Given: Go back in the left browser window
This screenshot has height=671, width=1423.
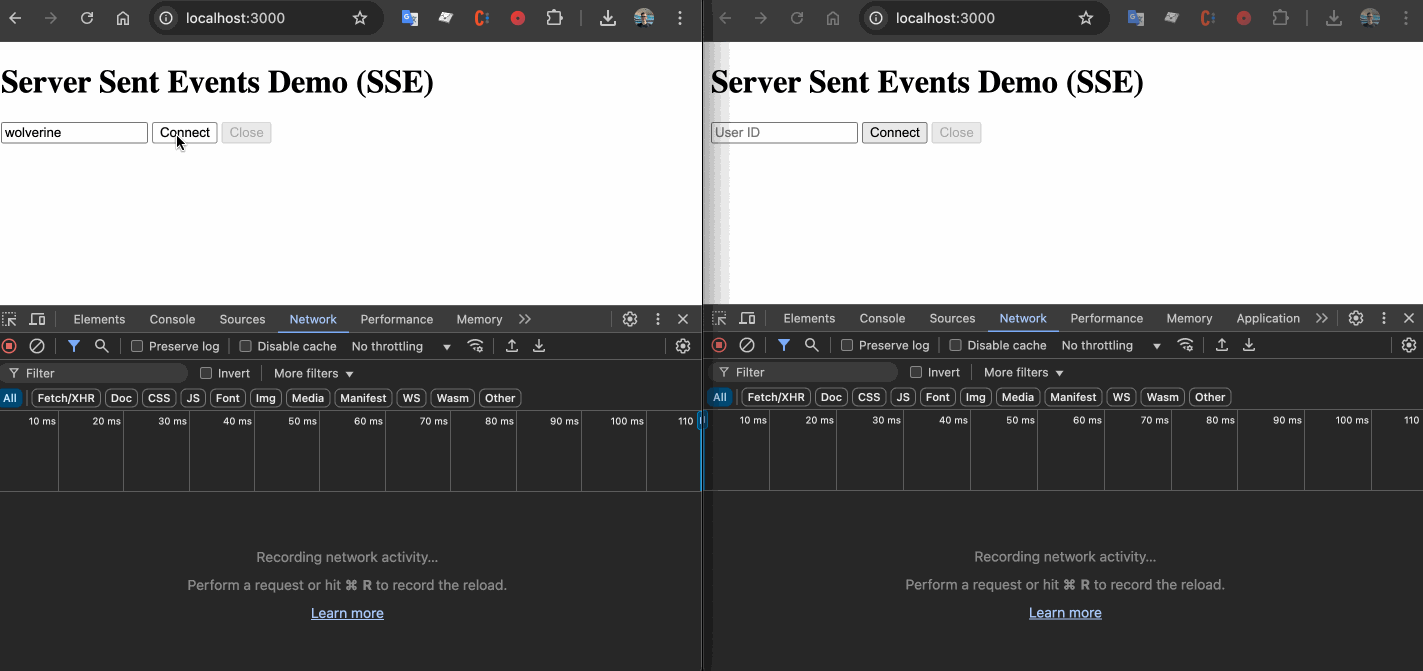Looking at the screenshot, I should (15, 18).
